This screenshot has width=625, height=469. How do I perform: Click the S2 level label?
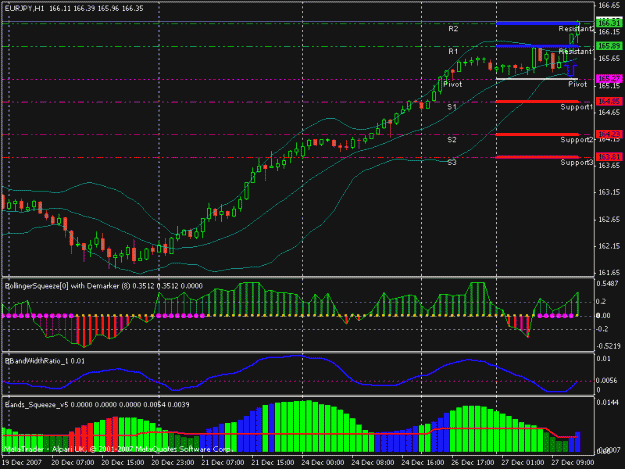pyautogui.click(x=452, y=139)
